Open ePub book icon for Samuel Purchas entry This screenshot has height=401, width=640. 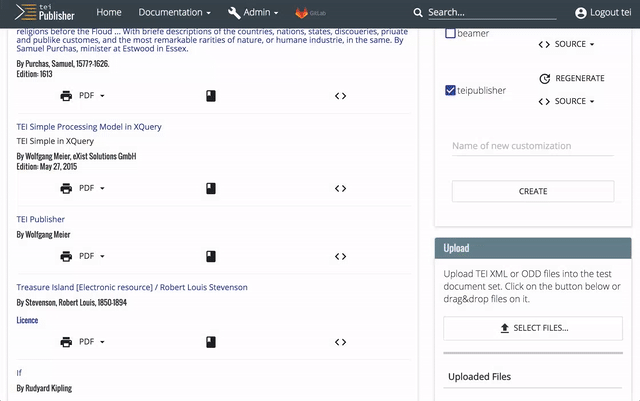[211, 96]
